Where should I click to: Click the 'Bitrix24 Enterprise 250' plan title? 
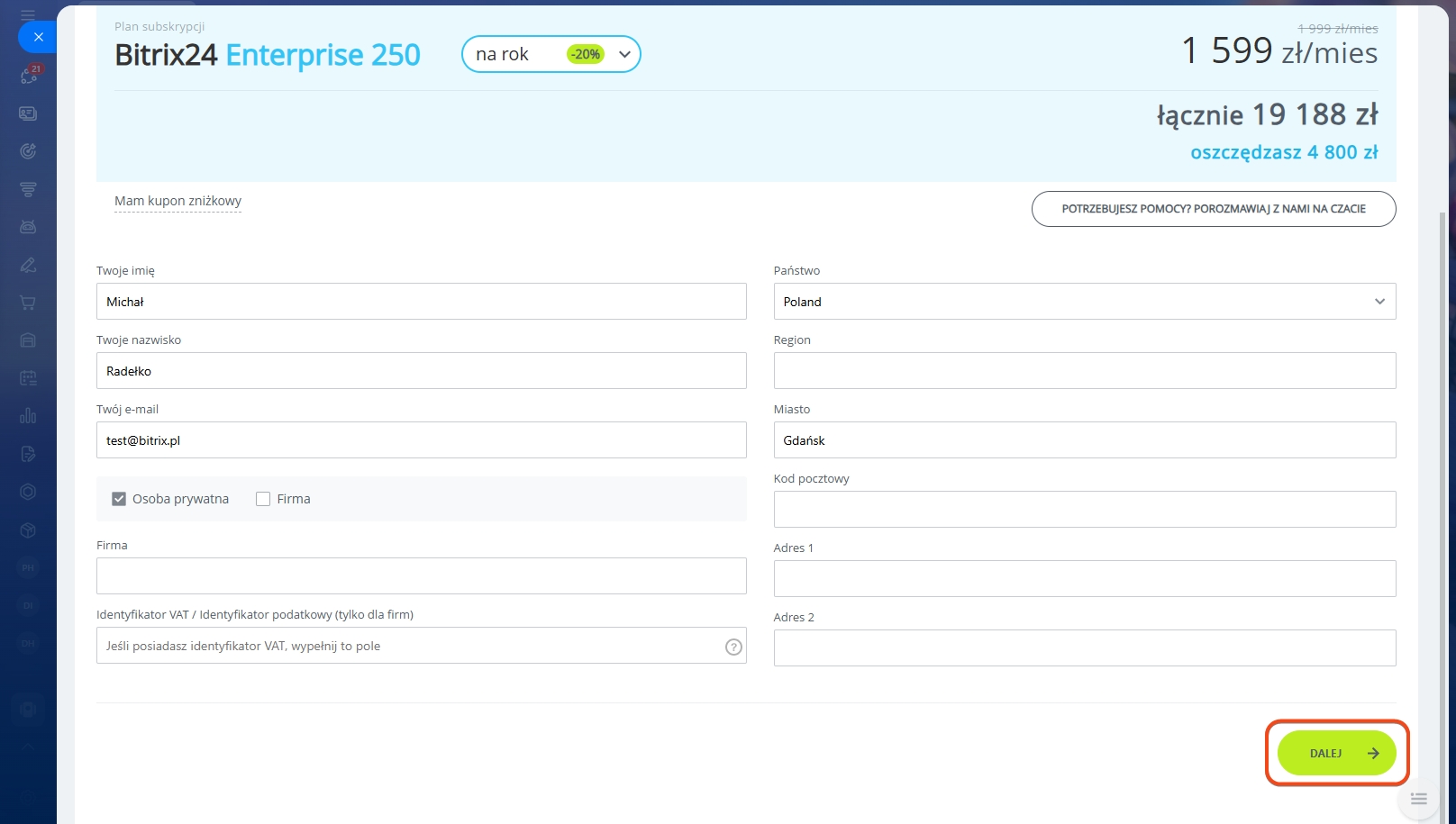pyautogui.click(x=268, y=55)
